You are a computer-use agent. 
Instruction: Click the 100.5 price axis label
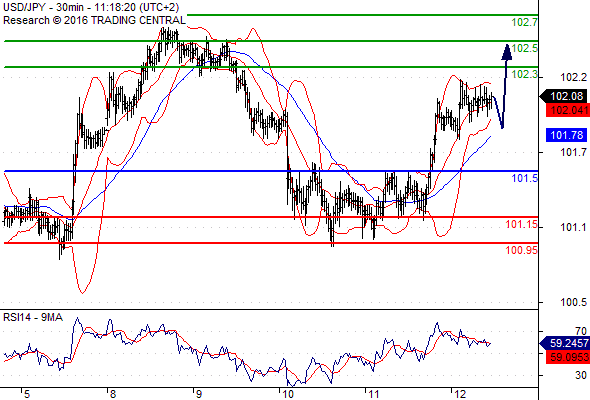[x=573, y=302]
